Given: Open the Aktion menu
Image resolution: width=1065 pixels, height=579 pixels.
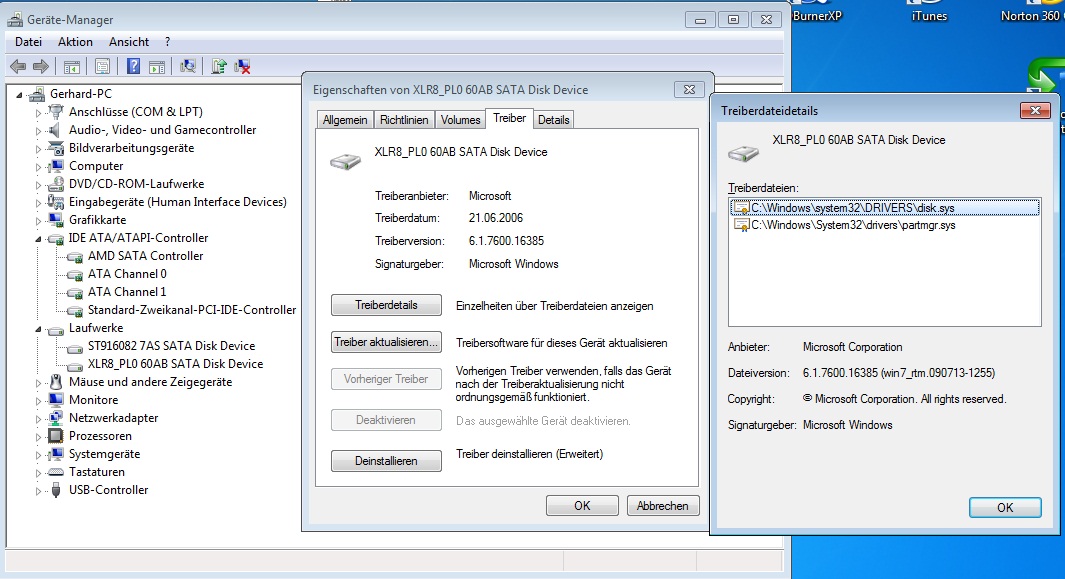Looking at the screenshot, I should click(75, 42).
